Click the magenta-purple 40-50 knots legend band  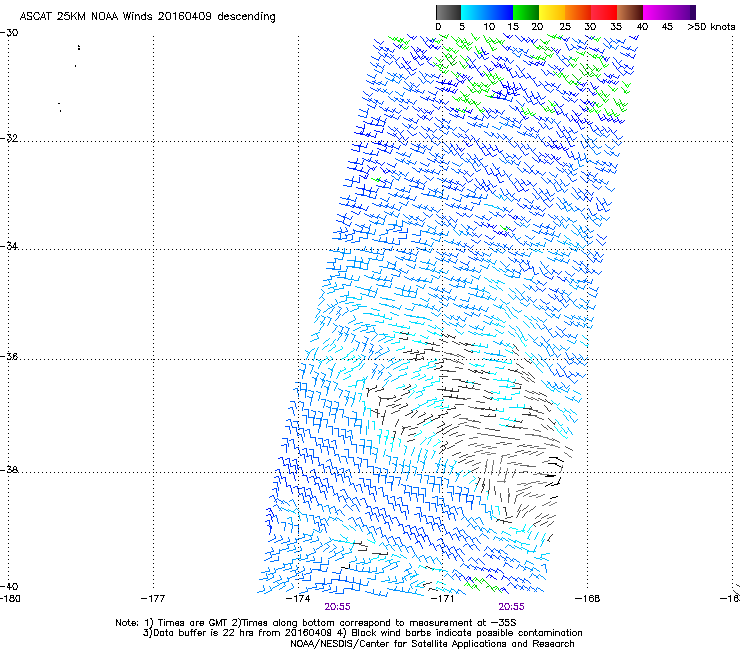tap(670, 12)
